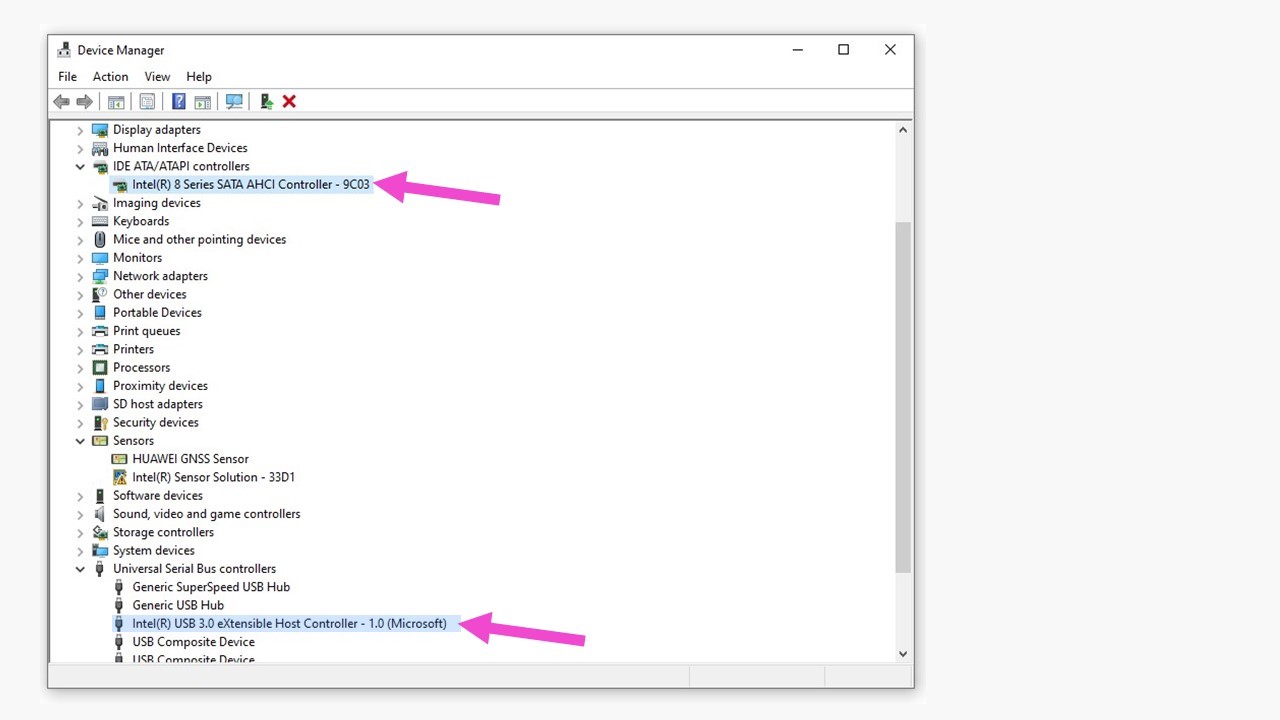Select the Generic USB Hub entry
1280x720 pixels.
point(178,605)
